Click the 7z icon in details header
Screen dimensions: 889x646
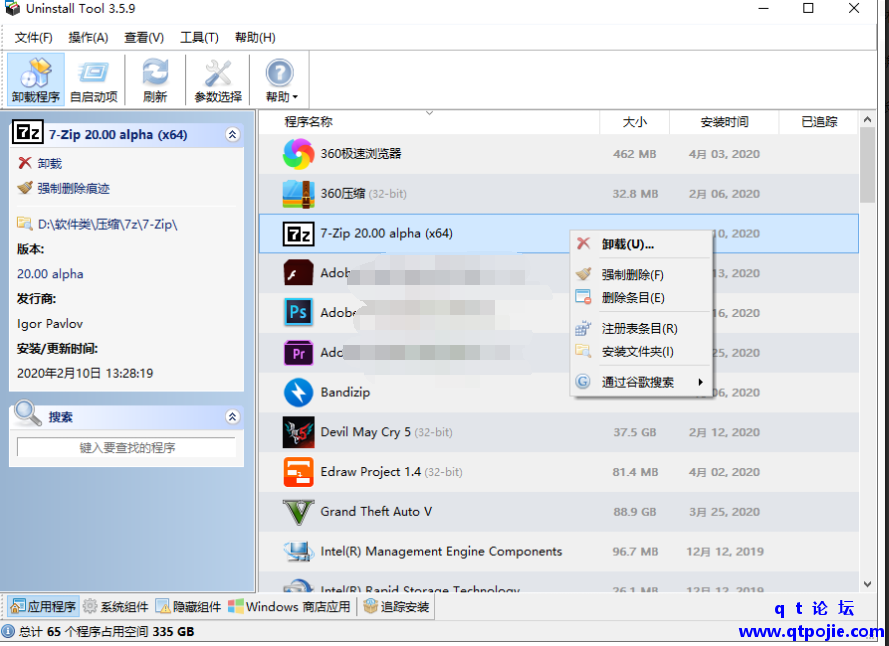coord(28,134)
